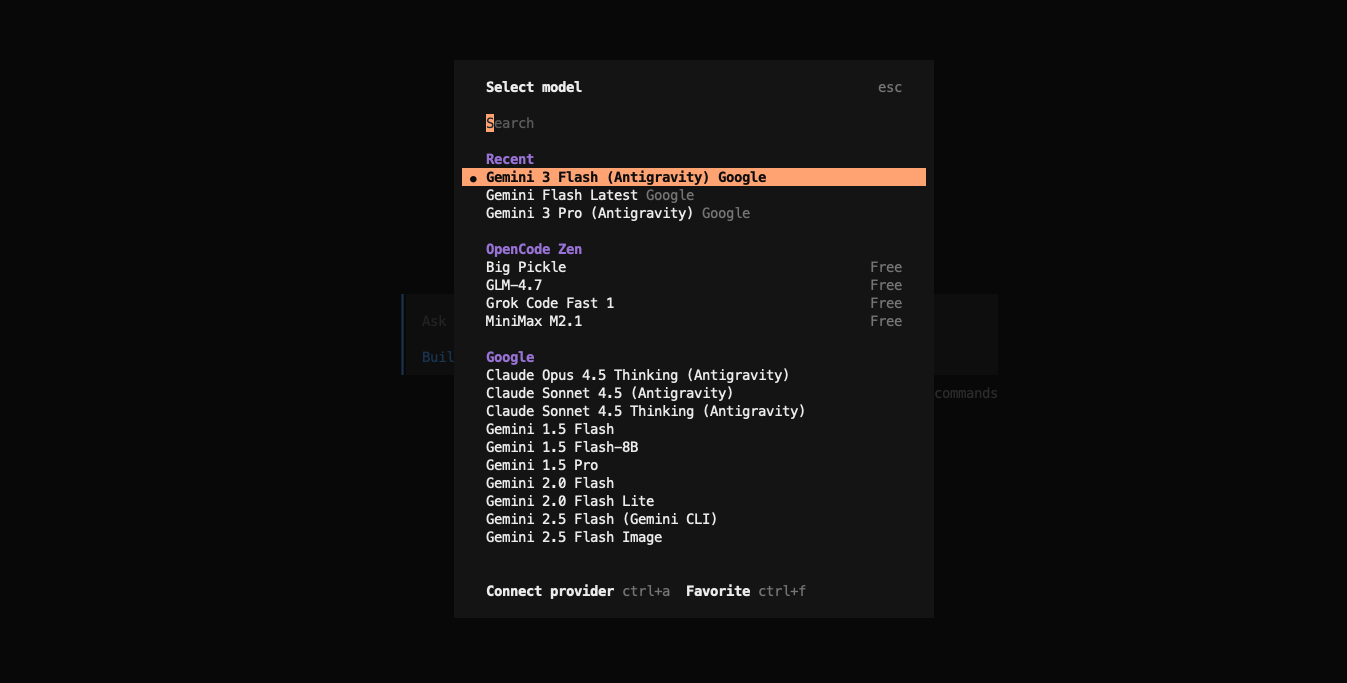Choose Gemini Flash Latest from Recent
Screen dimensions: 1347x683
694,195
